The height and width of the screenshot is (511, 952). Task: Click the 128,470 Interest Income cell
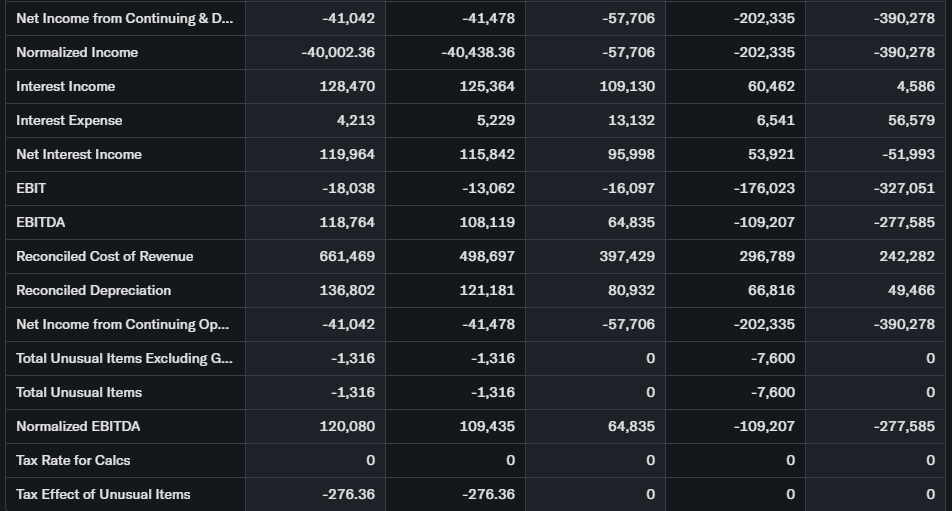click(347, 86)
